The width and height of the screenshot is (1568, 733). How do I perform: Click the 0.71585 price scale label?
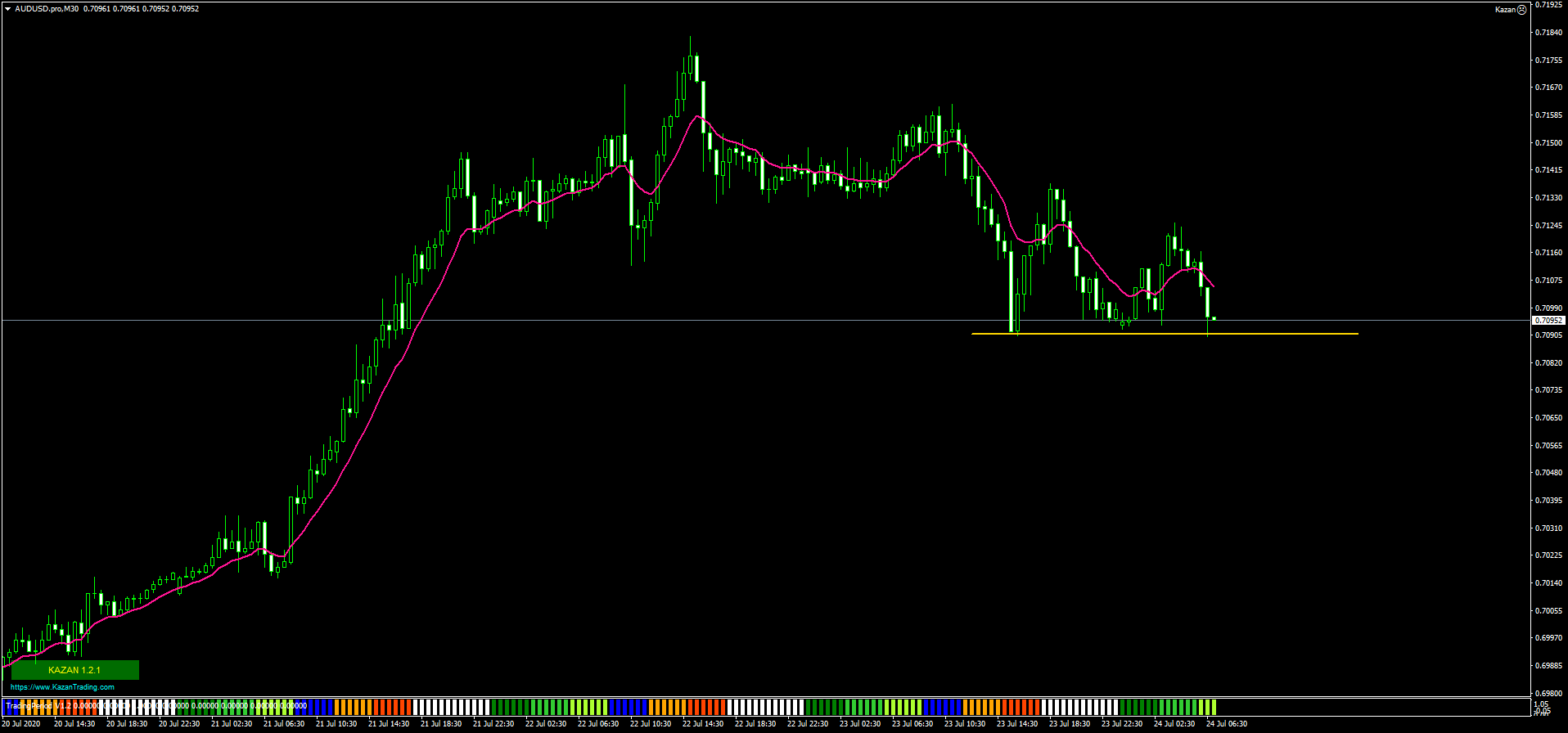click(1550, 115)
